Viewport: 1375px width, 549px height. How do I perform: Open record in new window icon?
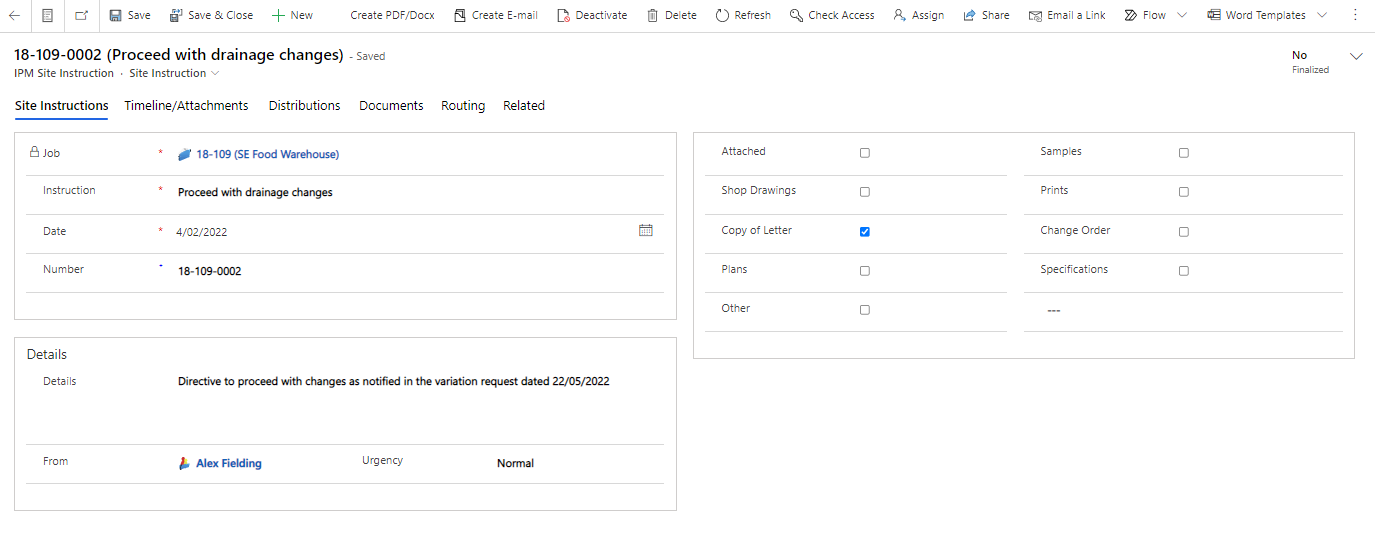pyautogui.click(x=81, y=15)
